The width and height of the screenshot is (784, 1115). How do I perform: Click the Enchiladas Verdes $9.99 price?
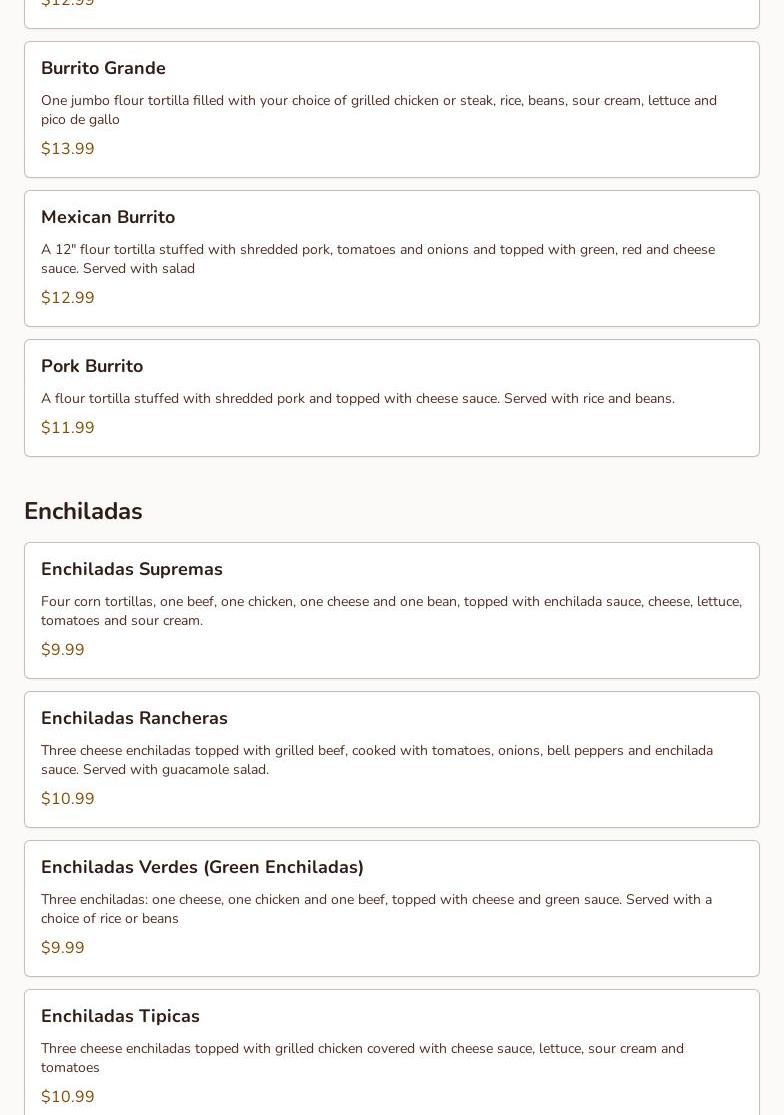tap(63, 948)
